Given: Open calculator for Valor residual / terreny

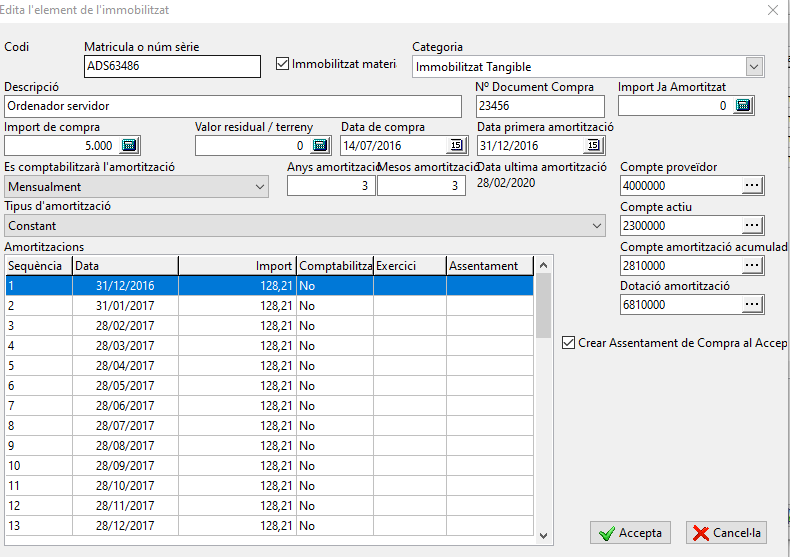Looking at the screenshot, I should 320,146.
